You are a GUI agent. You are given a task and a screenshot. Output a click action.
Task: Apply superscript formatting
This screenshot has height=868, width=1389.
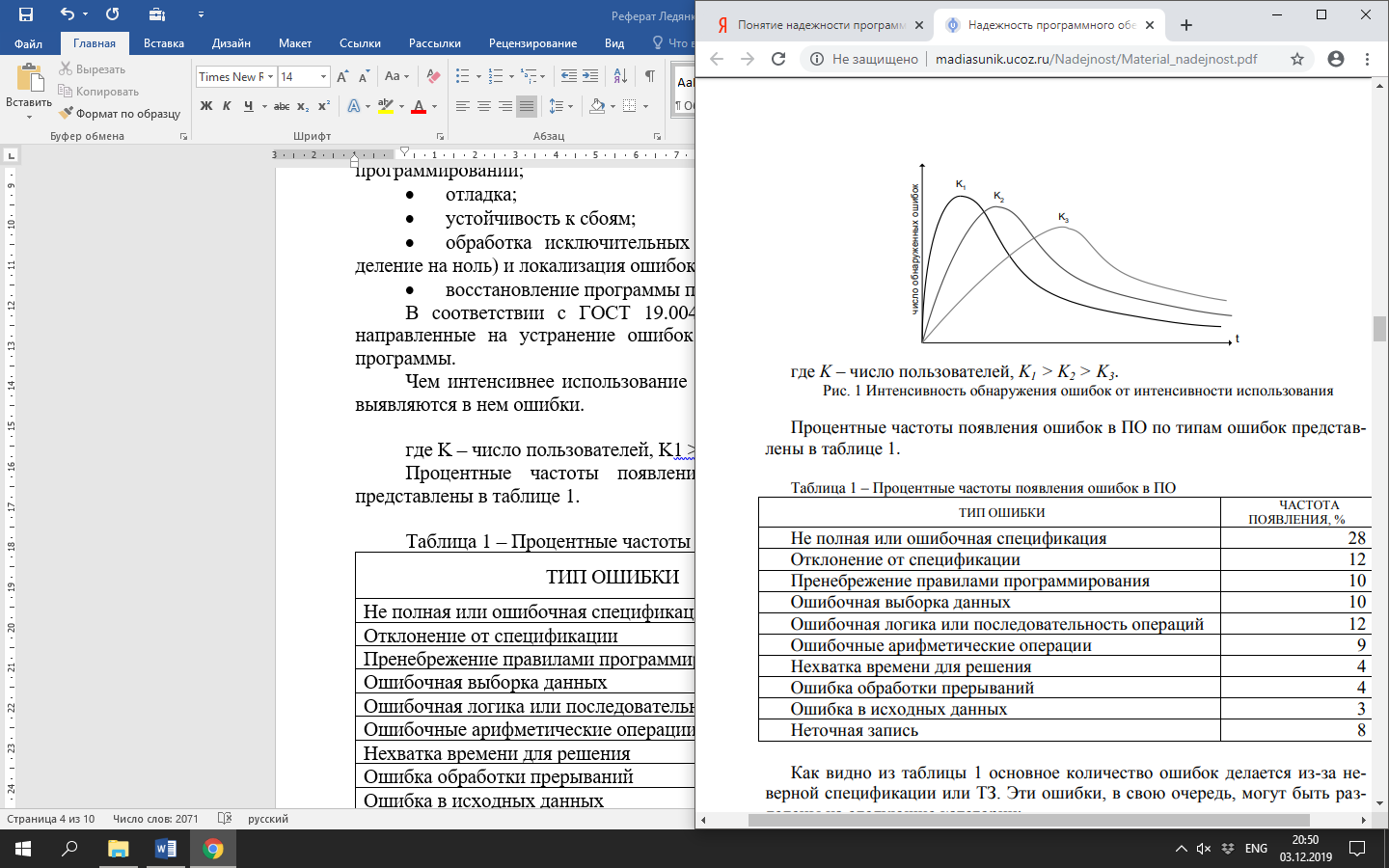click(x=323, y=106)
